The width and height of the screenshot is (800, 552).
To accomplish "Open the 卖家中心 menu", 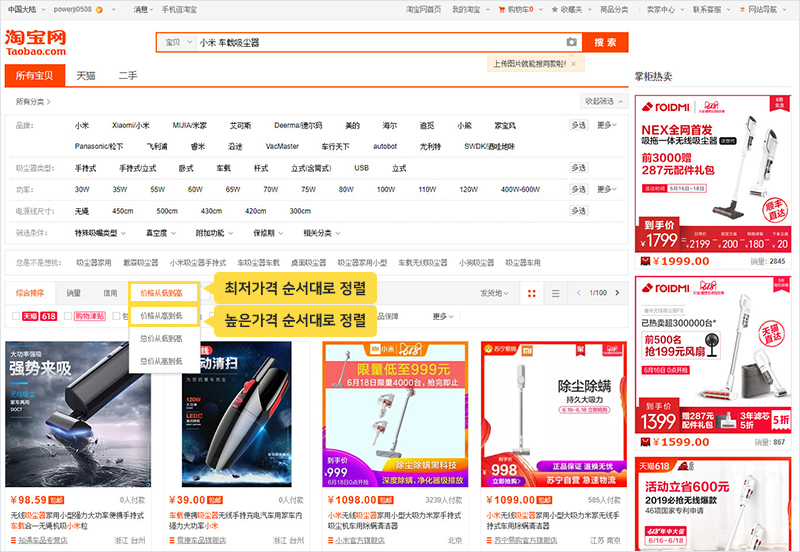I will (665, 9).
